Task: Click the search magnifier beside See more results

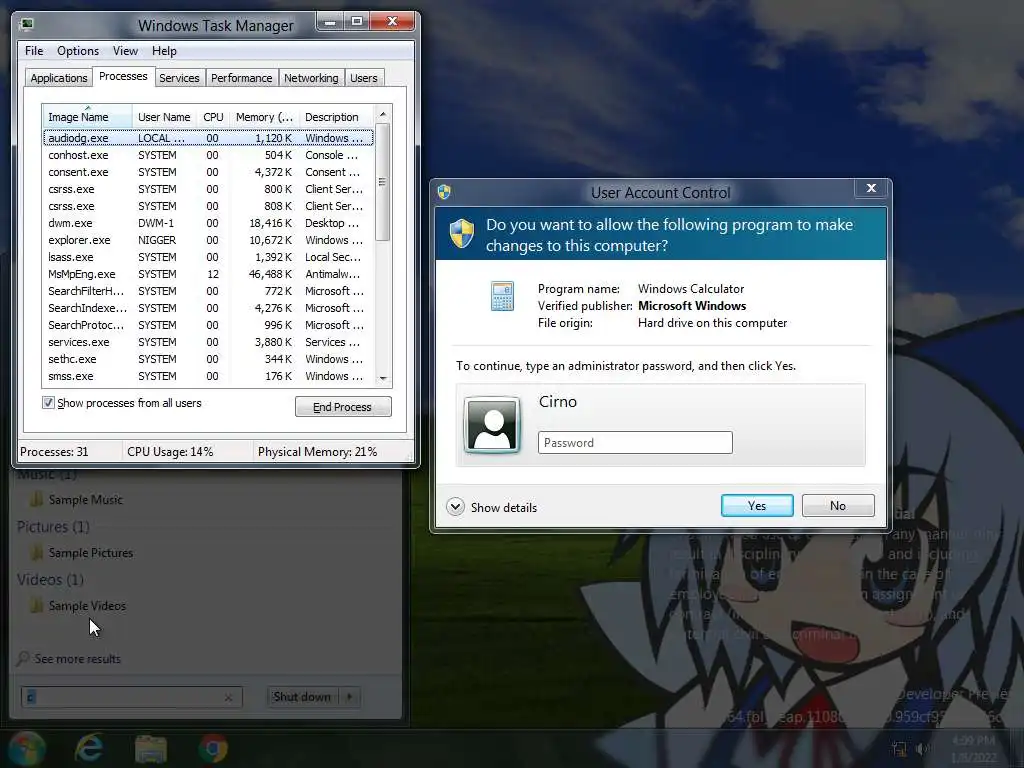Action: pos(23,658)
